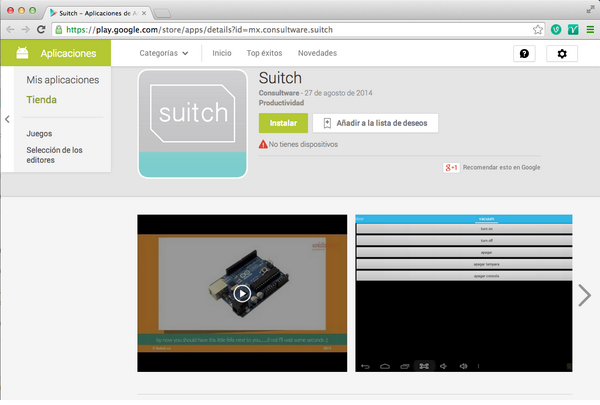Open Juegos in the sidebar

coord(39,134)
